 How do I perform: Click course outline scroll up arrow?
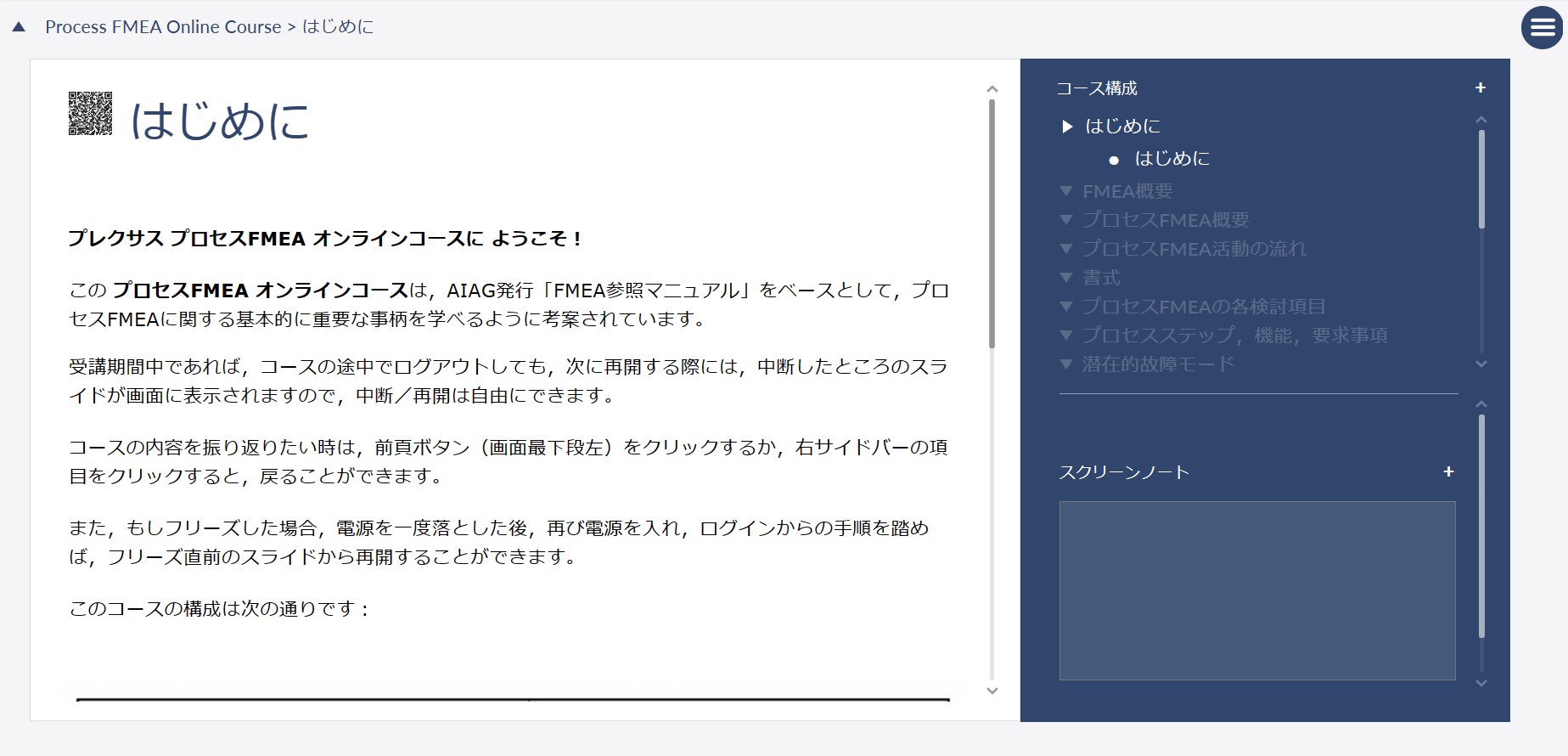1481,120
